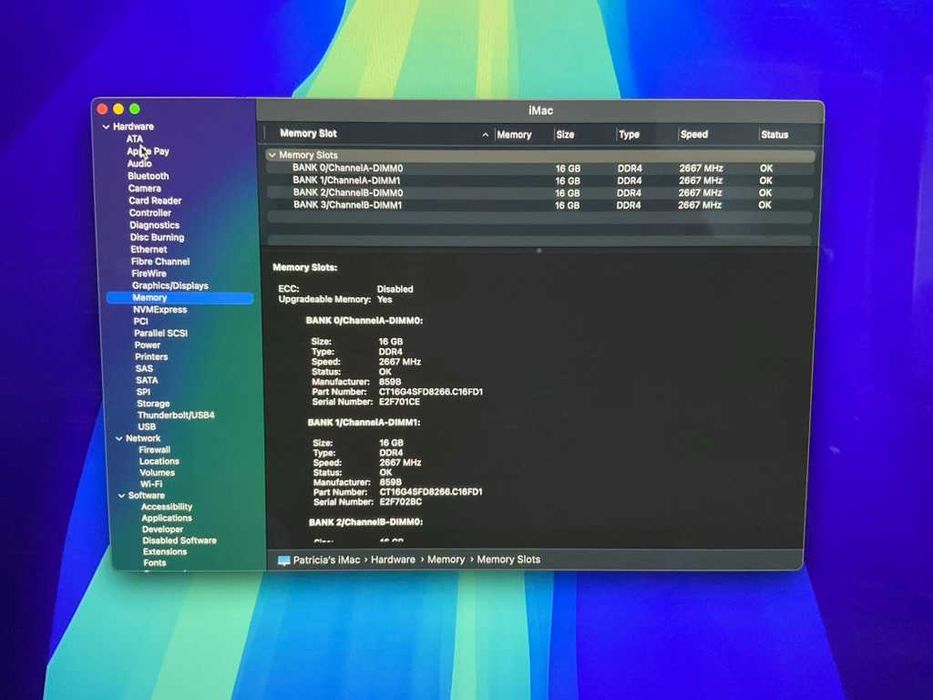The image size is (933, 700).
Task: Select Printers in the sidebar
Action: coord(151,357)
